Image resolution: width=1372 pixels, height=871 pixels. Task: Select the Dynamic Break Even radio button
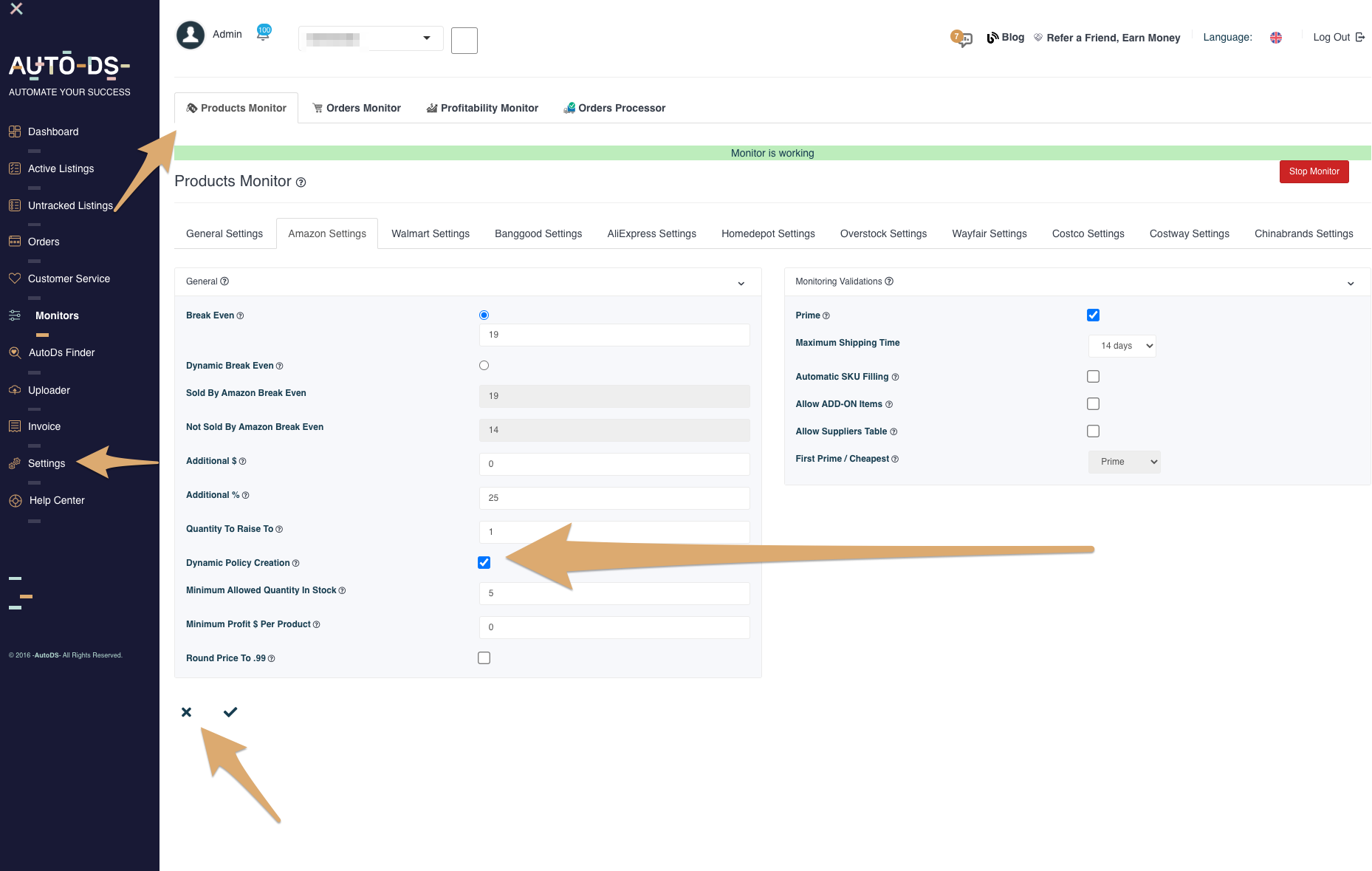tap(484, 366)
